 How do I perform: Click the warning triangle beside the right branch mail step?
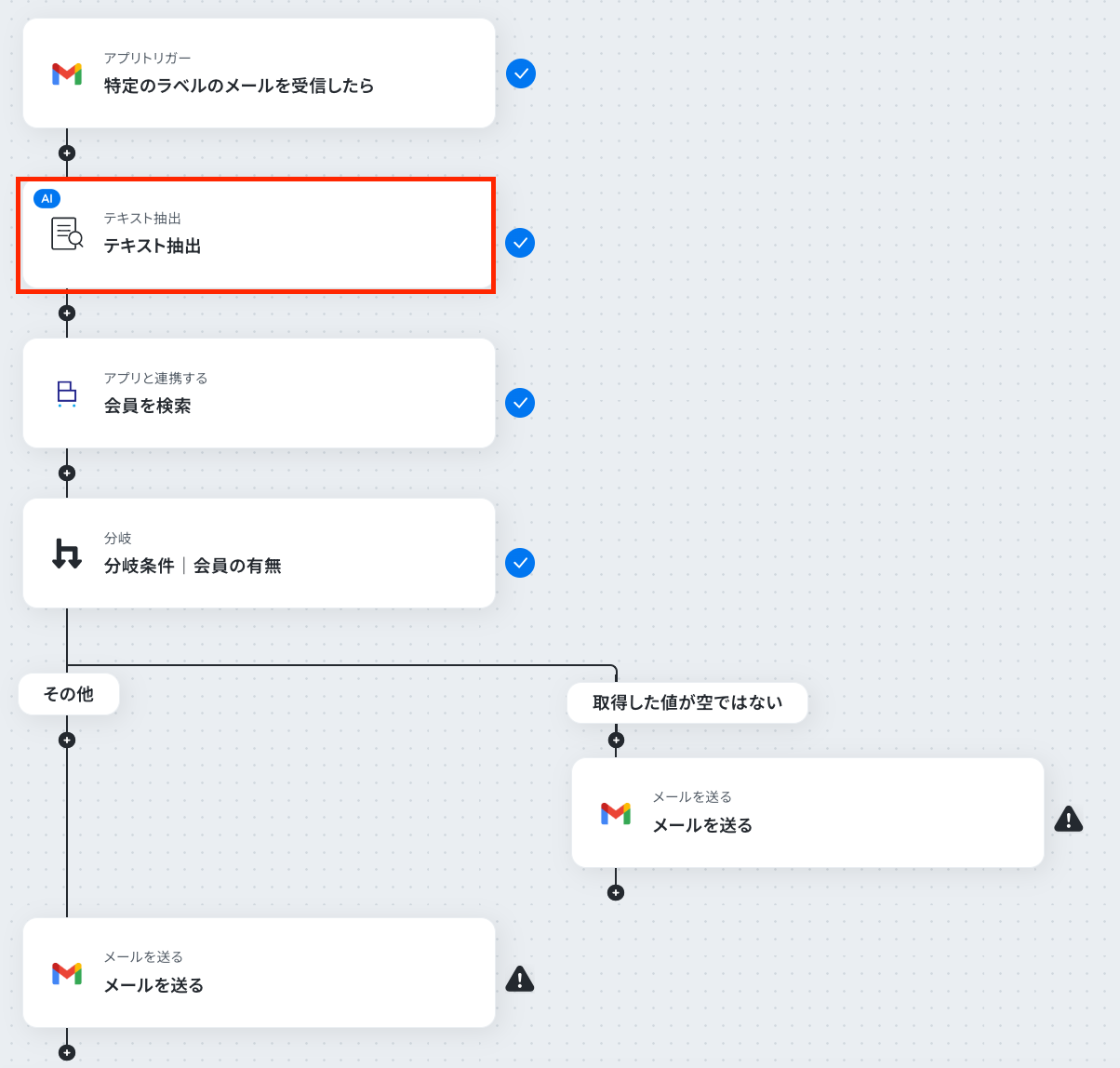click(x=1068, y=819)
